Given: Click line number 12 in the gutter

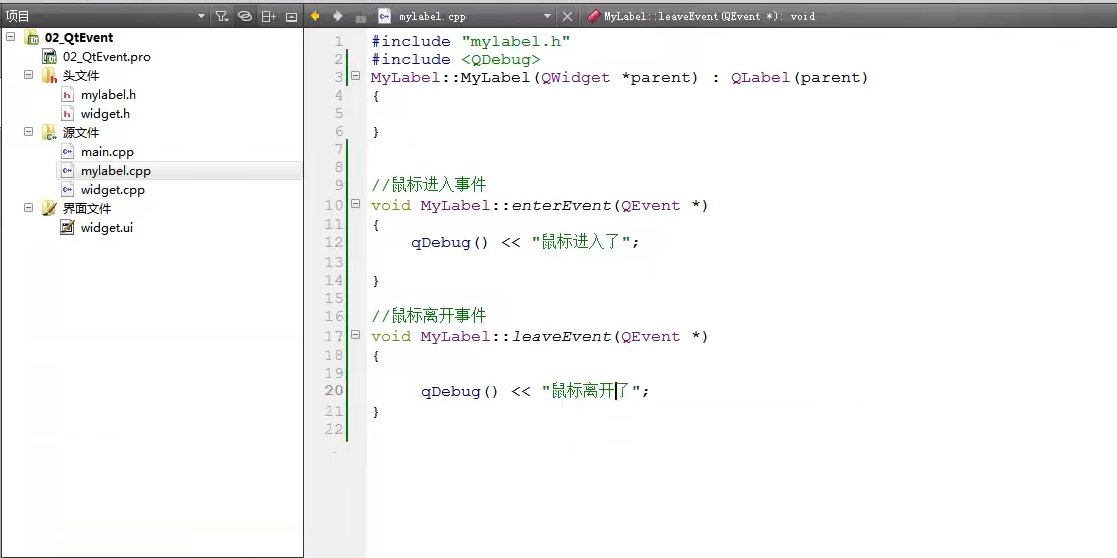Looking at the screenshot, I should coord(334,242).
